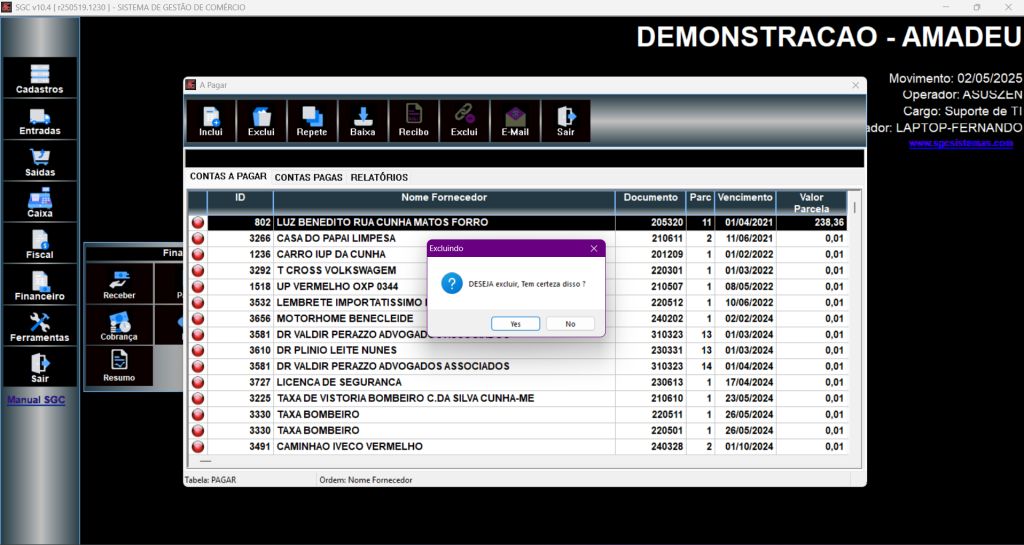Click value 238,36 in Valor Parcela

(x=827, y=223)
